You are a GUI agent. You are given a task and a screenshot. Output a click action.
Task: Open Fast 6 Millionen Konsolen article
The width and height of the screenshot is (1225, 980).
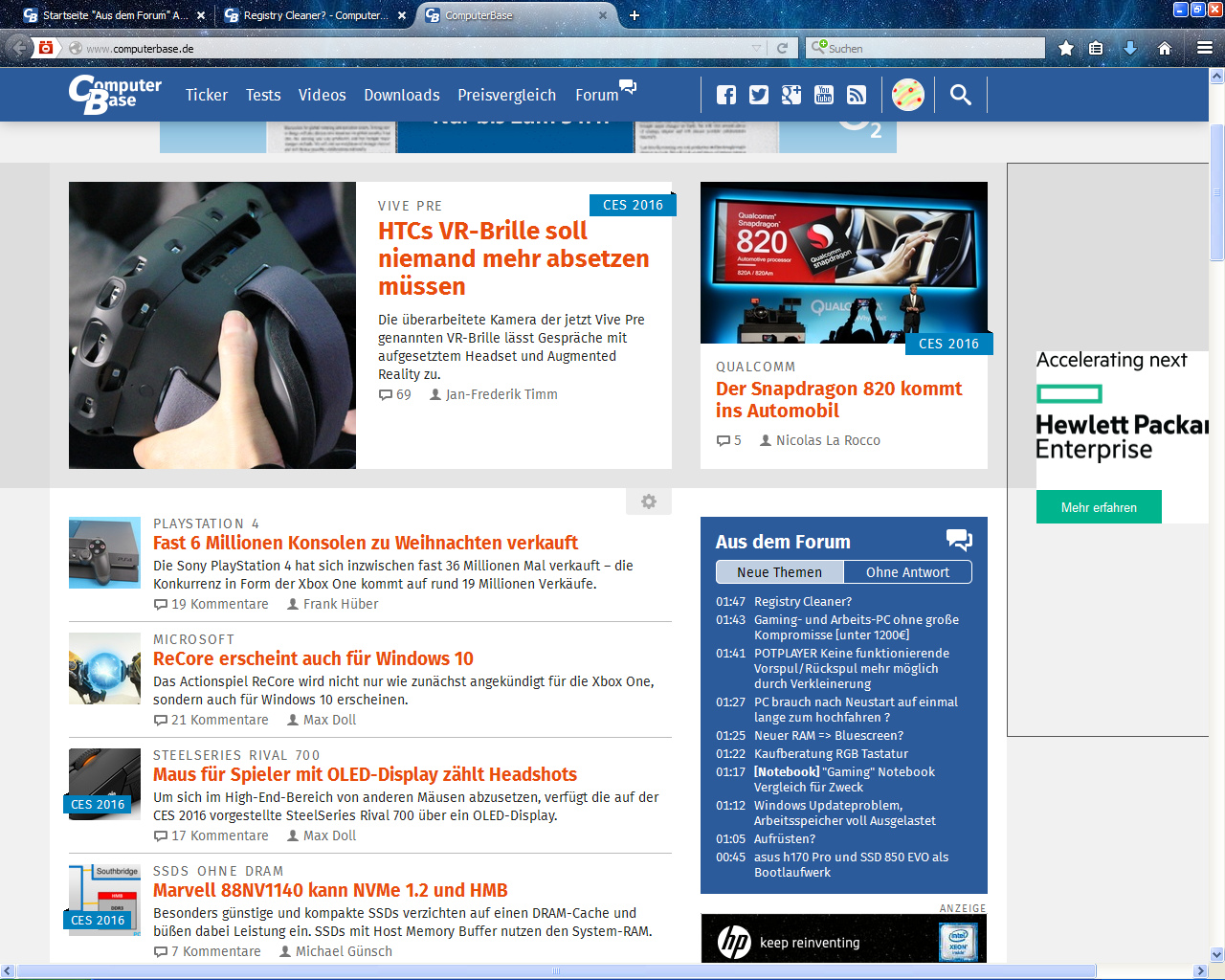pyautogui.click(x=366, y=543)
